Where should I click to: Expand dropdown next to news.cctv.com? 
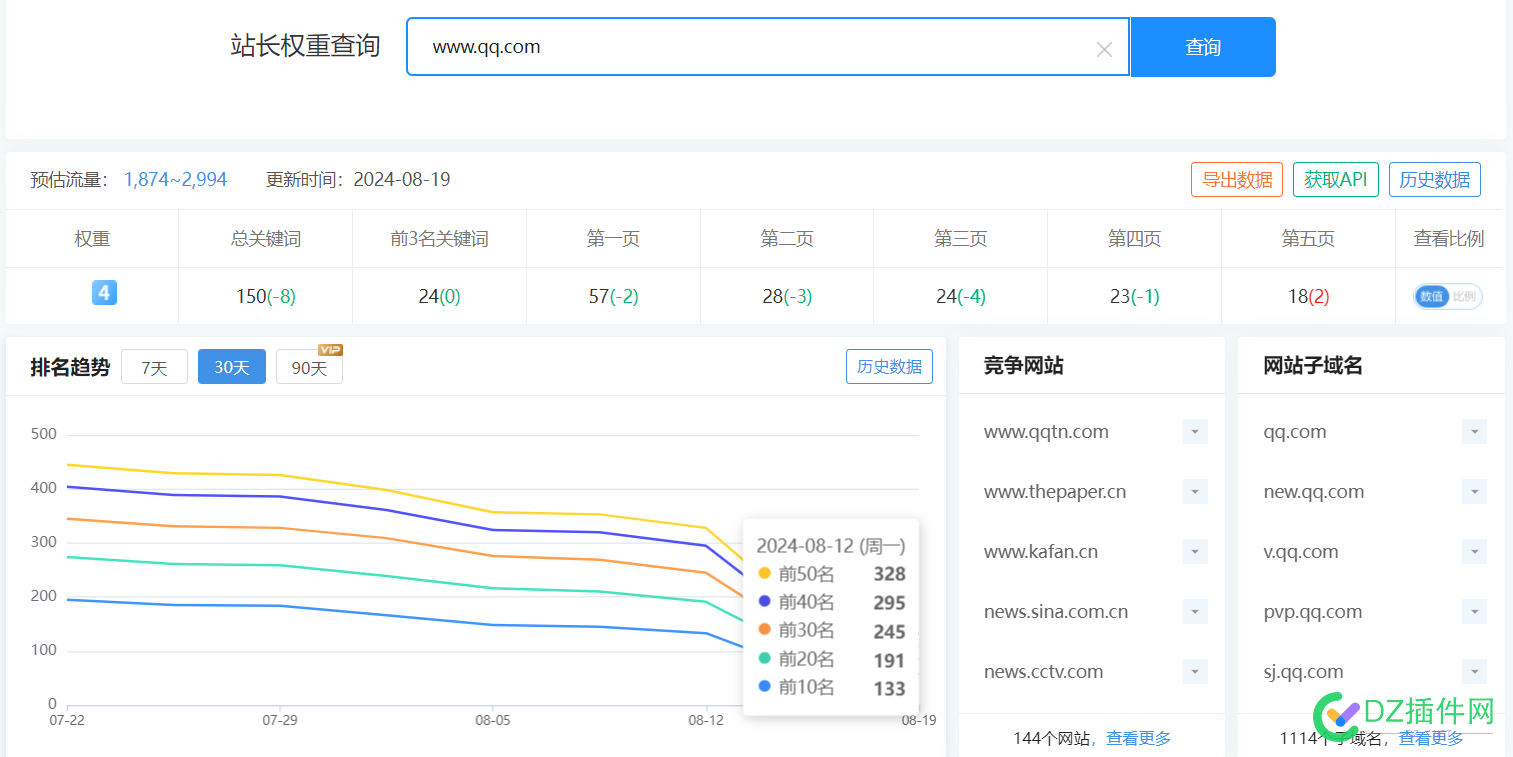(1195, 672)
